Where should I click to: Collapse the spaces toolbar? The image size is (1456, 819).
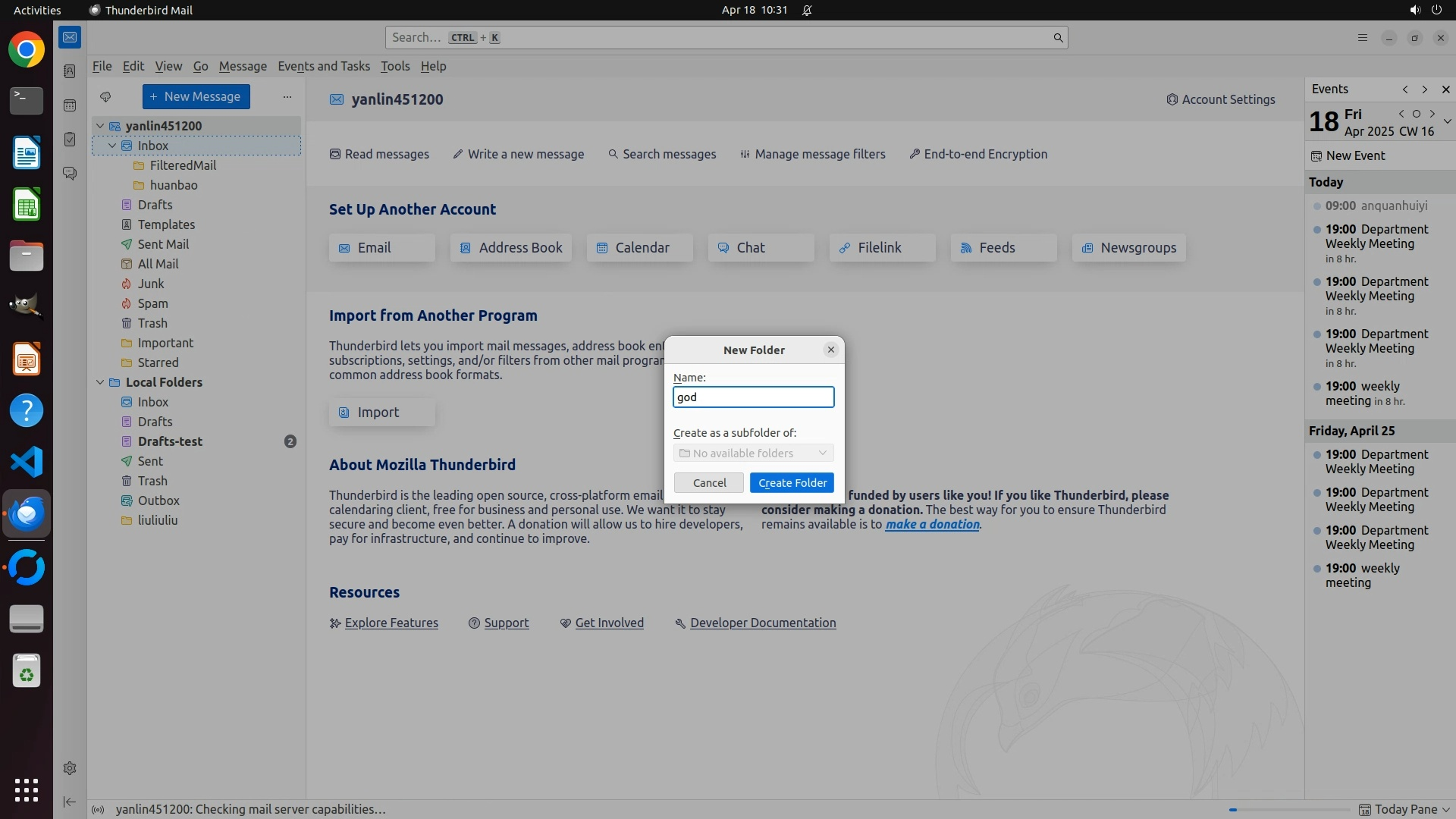coord(70,802)
